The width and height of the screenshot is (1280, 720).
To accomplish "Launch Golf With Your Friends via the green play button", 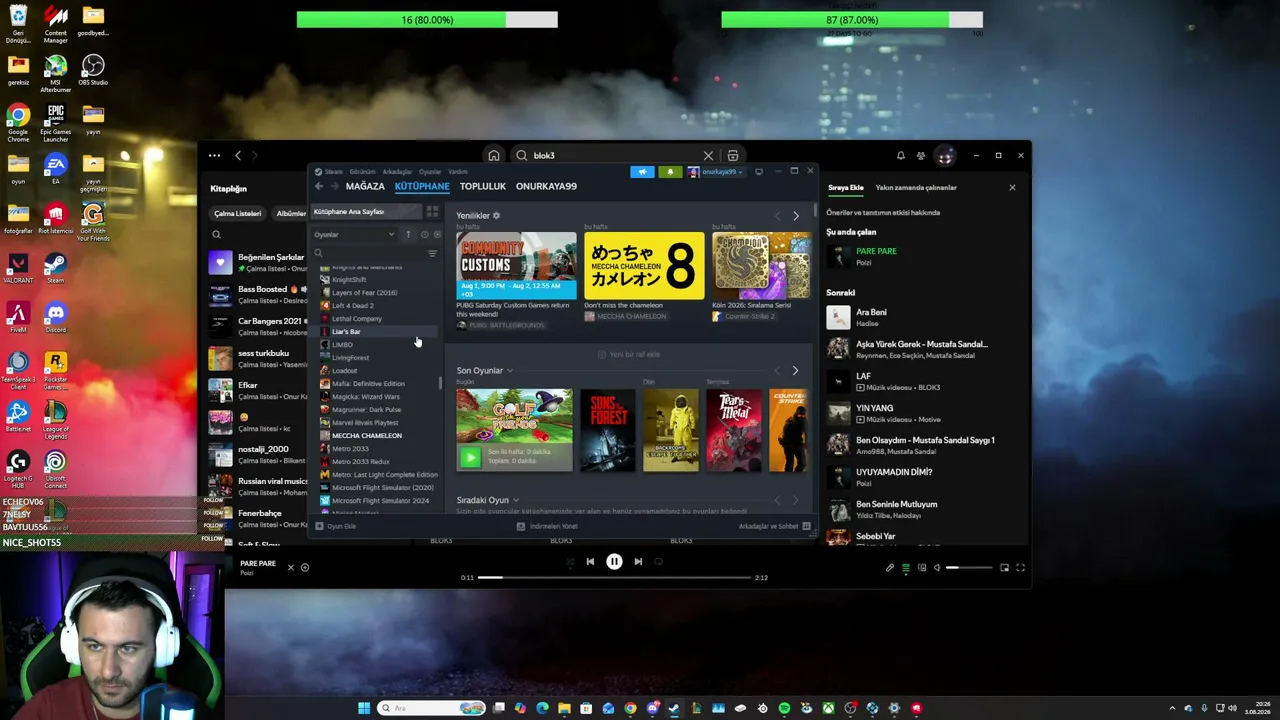I will point(469,457).
